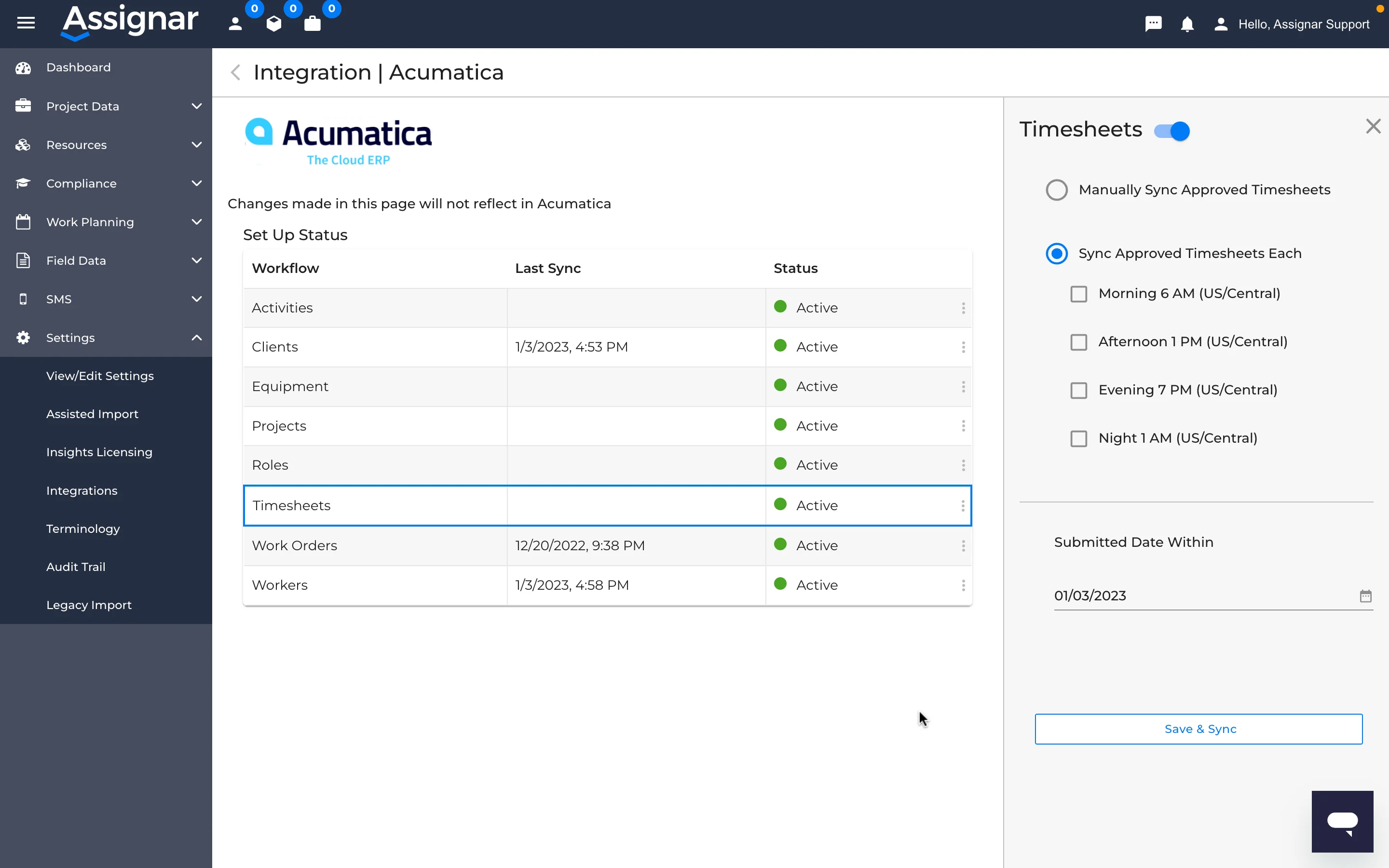The image size is (1389, 868).
Task: Check Night 1 AM (US/Central)
Action: (x=1078, y=439)
